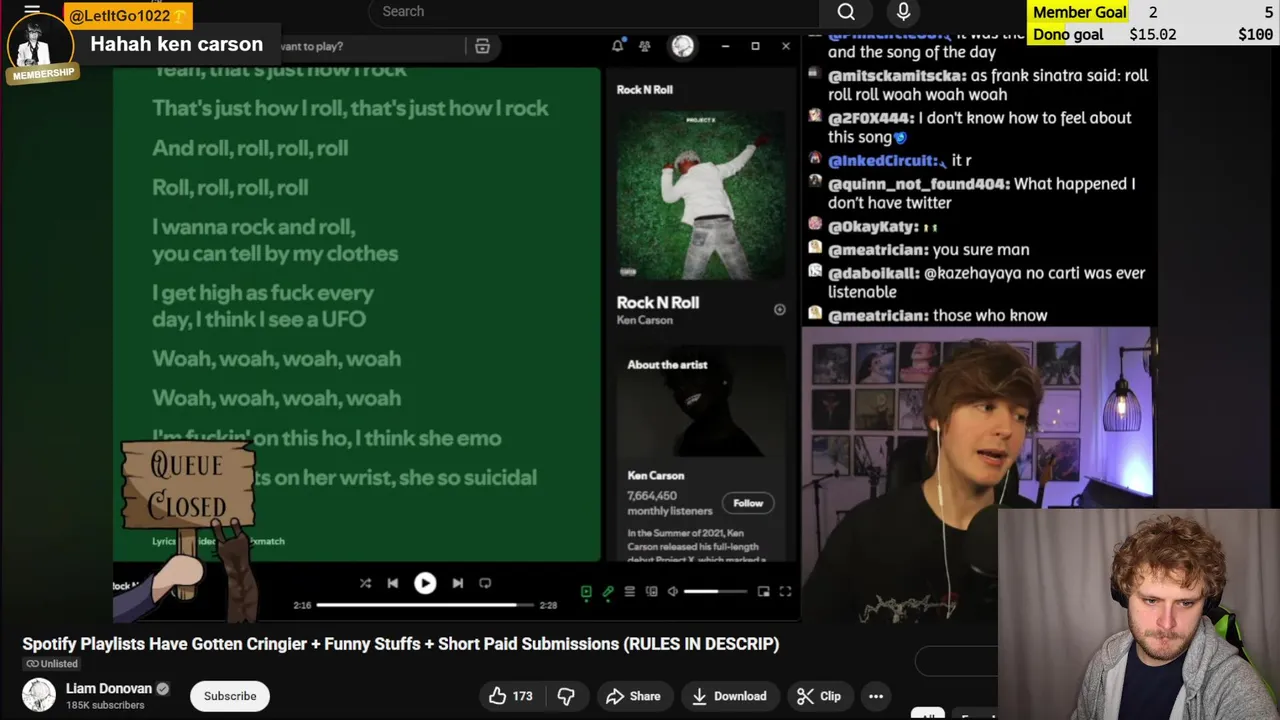This screenshot has width=1280, height=720.
Task: Click the Rock N Roll album cover
Action: coord(701,195)
